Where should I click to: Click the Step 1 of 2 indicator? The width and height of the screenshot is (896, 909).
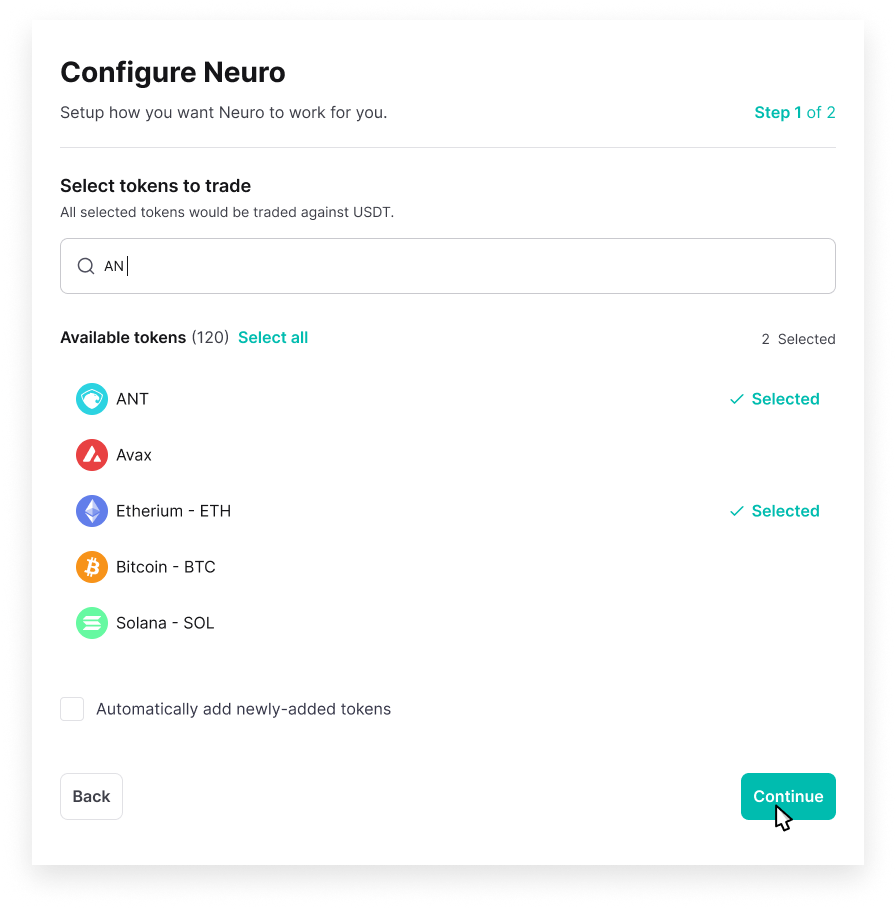coord(795,112)
